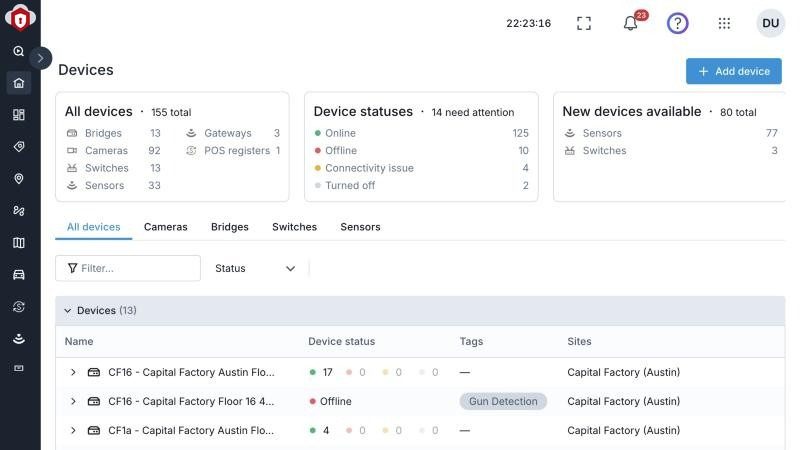Open the dashboard layouts sidebar icon
The height and width of the screenshot is (450, 800).
point(19,115)
